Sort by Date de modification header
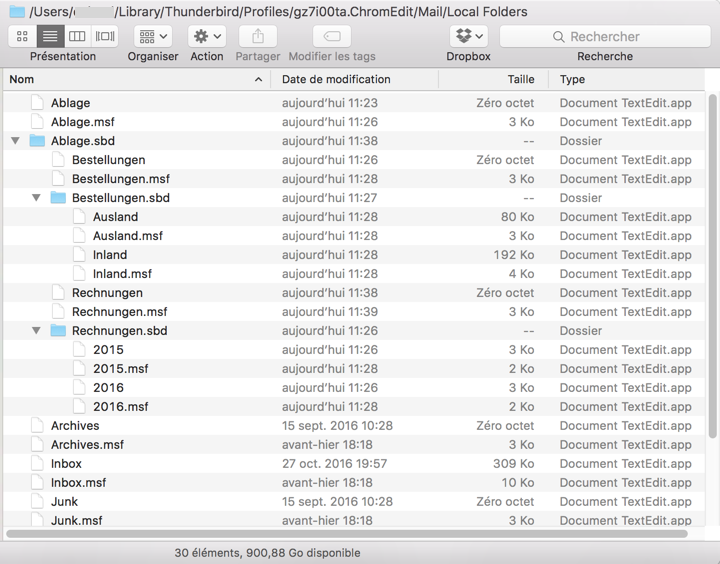720x564 pixels. click(x=354, y=79)
